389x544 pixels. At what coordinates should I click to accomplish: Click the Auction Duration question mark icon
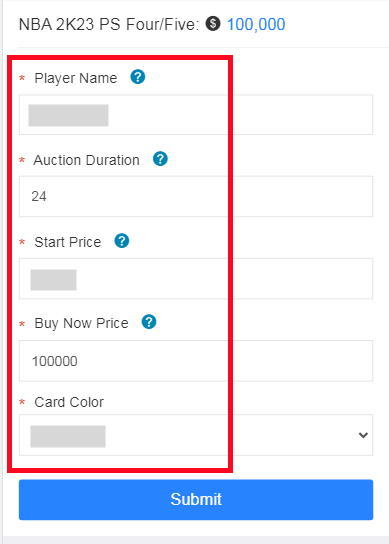pos(160,159)
